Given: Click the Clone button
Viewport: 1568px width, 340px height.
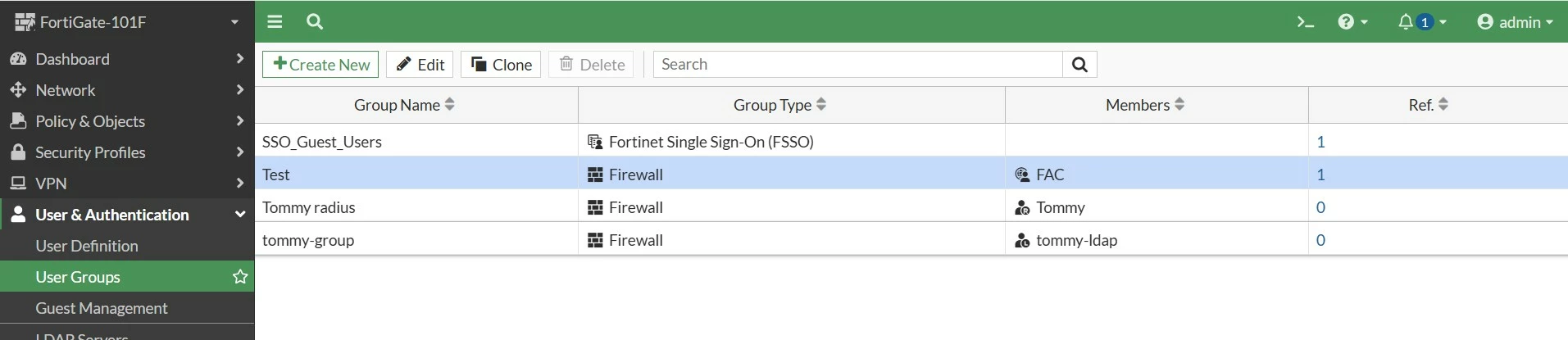Looking at the screenshot, I should [x=501, y=65].
